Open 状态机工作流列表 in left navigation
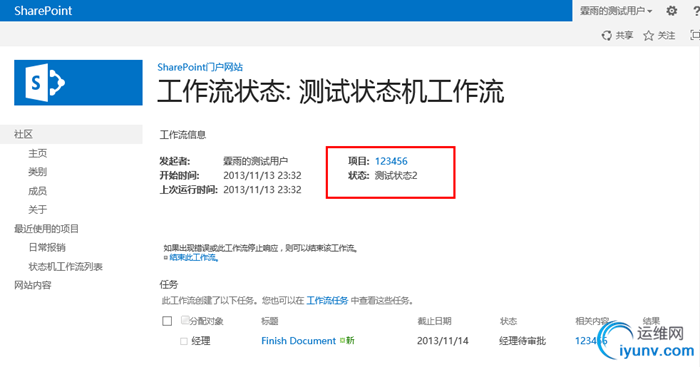 click(66, 267)
